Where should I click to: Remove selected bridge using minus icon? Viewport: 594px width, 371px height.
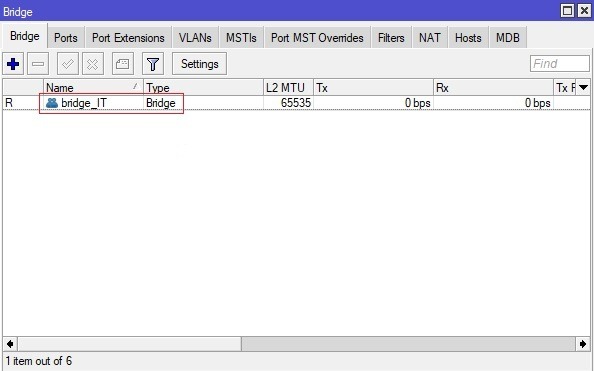(x=38, y=64)
